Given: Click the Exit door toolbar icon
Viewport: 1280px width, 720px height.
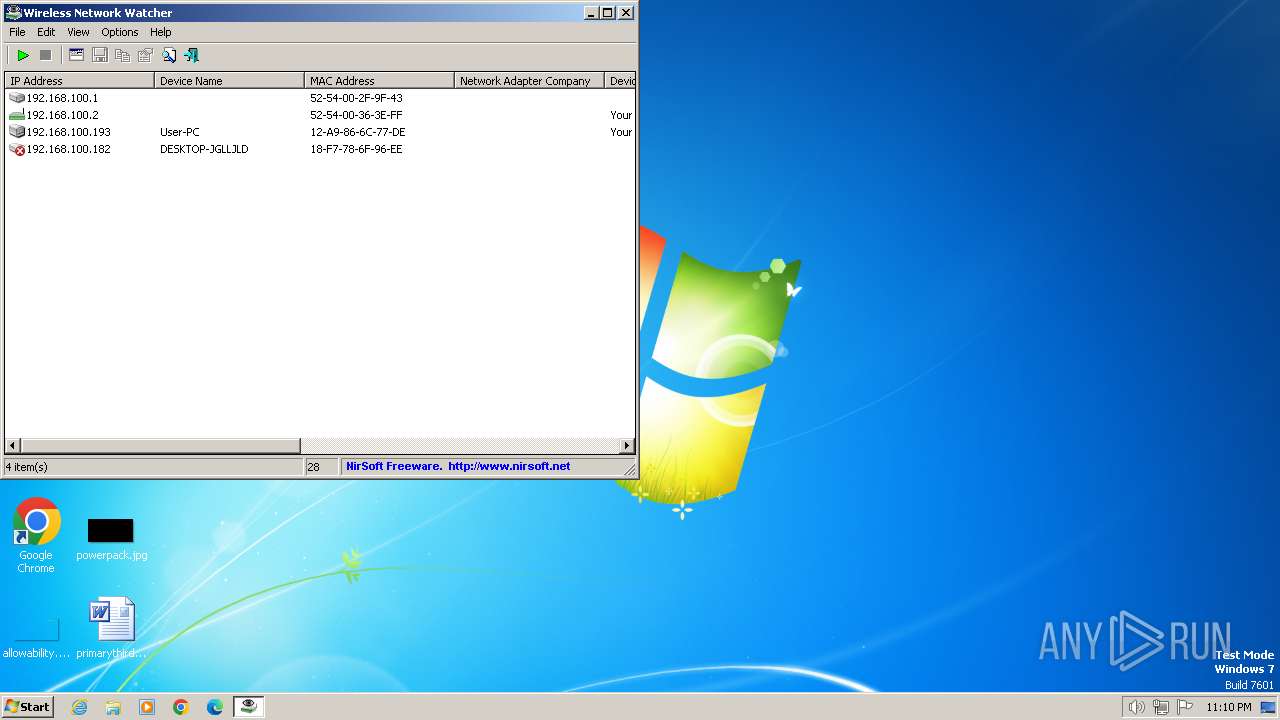Looking at the screenshot, I should pyautogui.click(x=191, y=55).
